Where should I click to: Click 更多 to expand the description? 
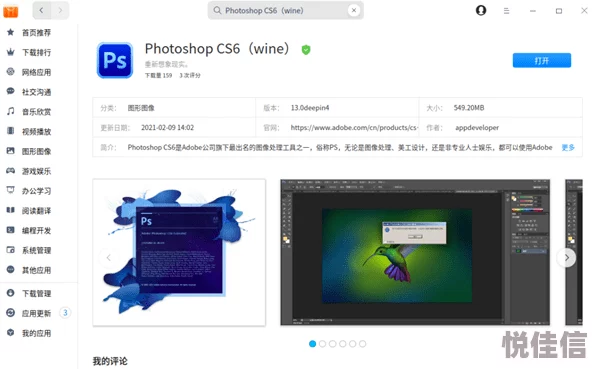pos(568,147)
